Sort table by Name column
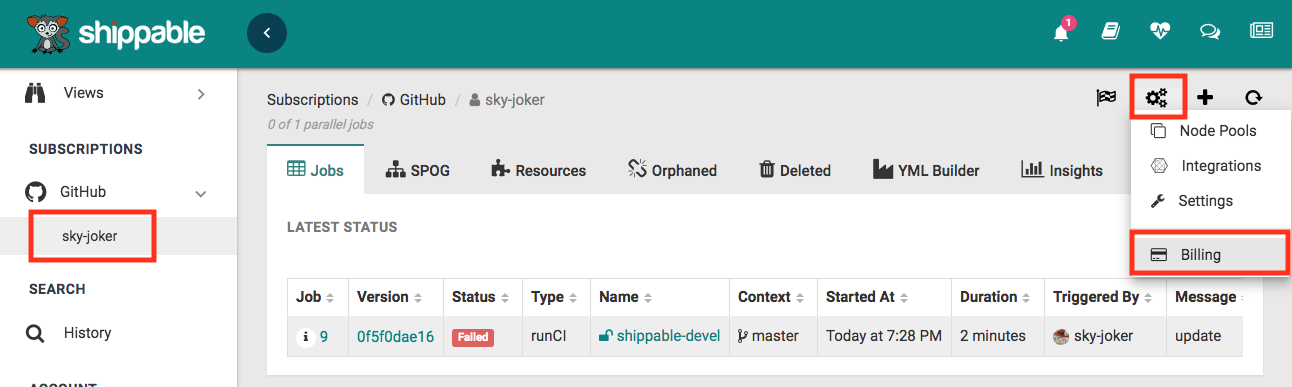The height and width of the screenshot is (387, 1292). [x=626, y=297]
